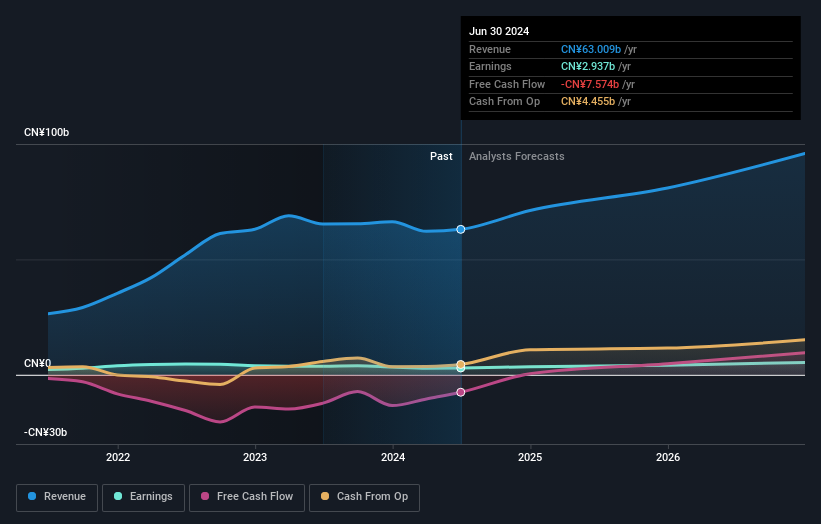This screenshot has width=821, height=524.
Task: Click the -CN¥30b y-axis label
Action: 46,432
